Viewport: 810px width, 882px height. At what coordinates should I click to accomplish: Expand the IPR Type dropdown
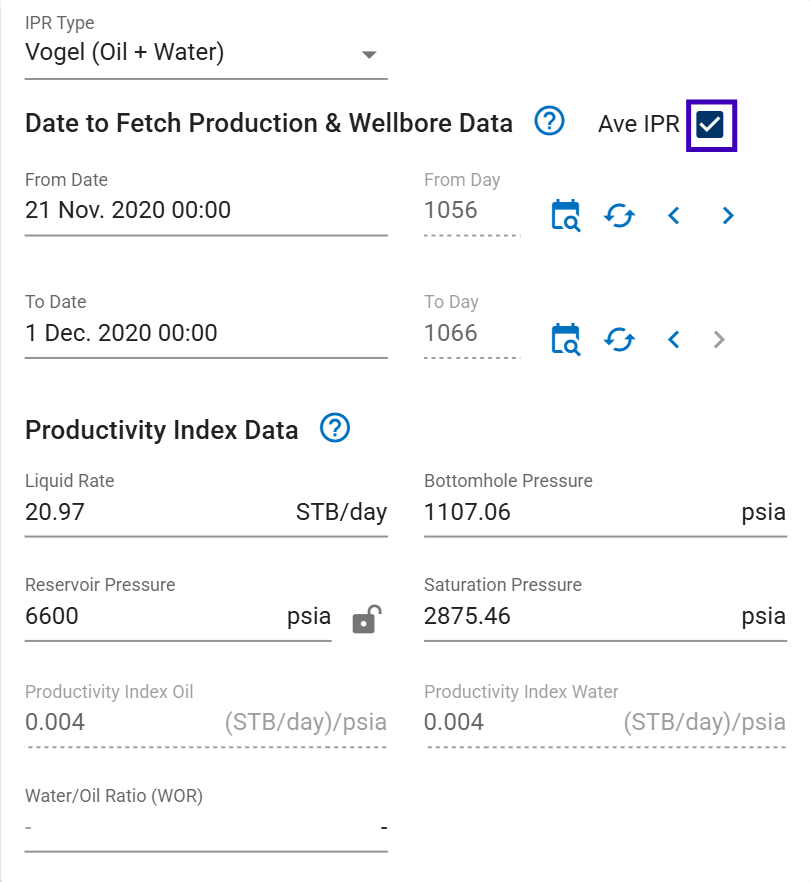tap(368, 54)
